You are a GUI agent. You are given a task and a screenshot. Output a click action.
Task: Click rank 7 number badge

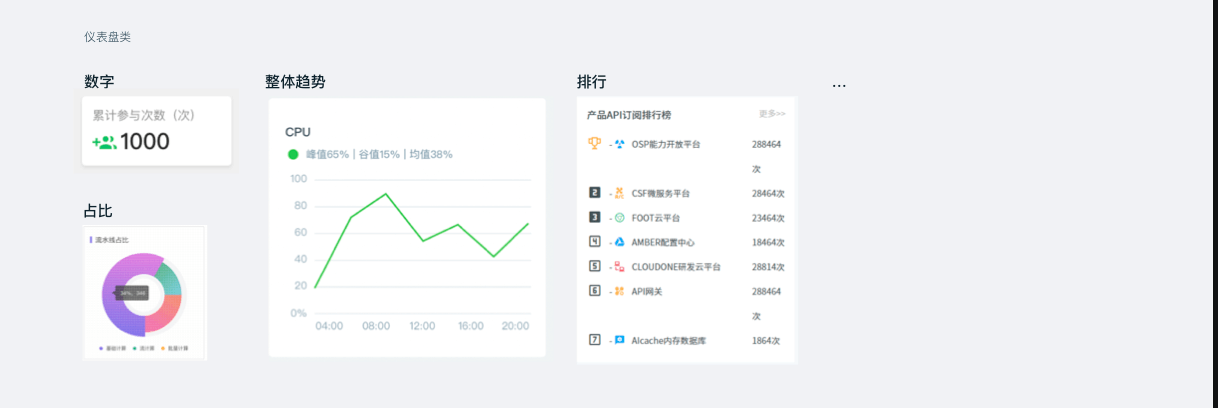(x=595, y=340)
